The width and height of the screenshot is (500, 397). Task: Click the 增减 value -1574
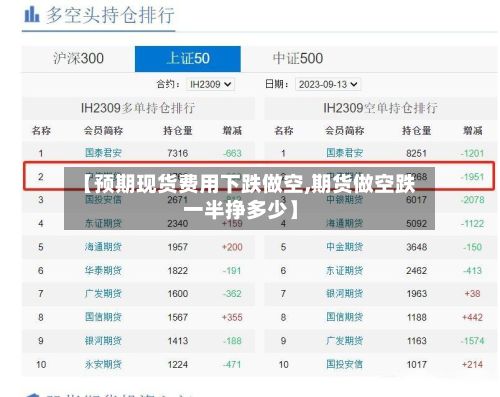472,341
